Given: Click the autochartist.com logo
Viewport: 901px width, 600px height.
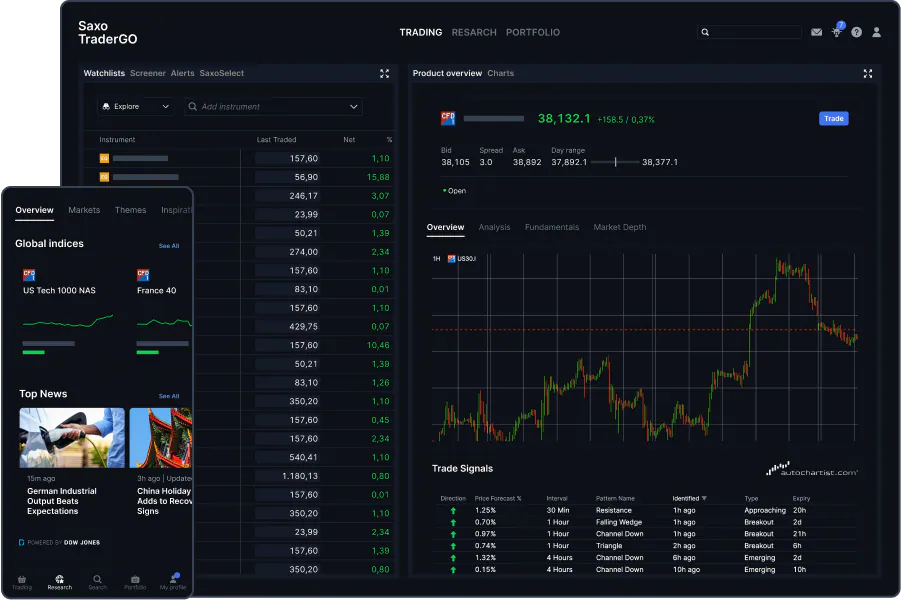Looking at the screenshot, I should tap(811, 469).
